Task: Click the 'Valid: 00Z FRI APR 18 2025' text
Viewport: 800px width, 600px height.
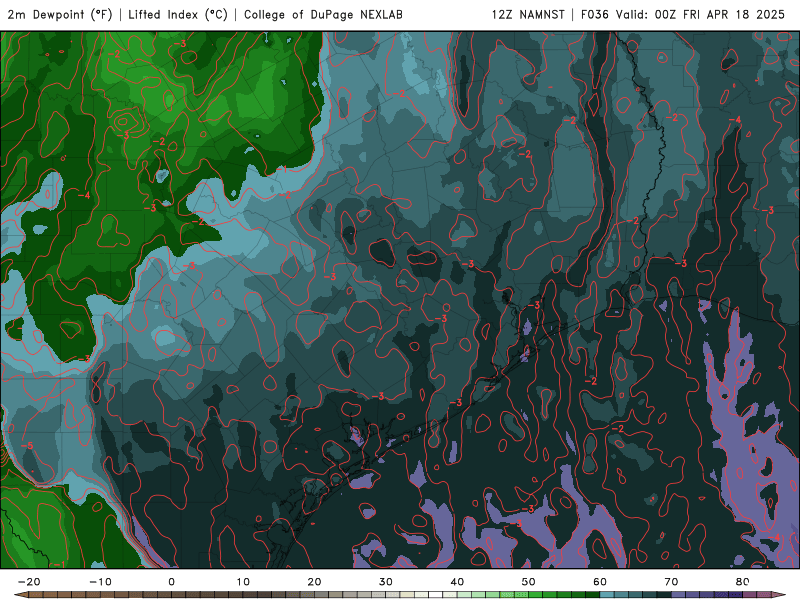Action: click(700, 15)
